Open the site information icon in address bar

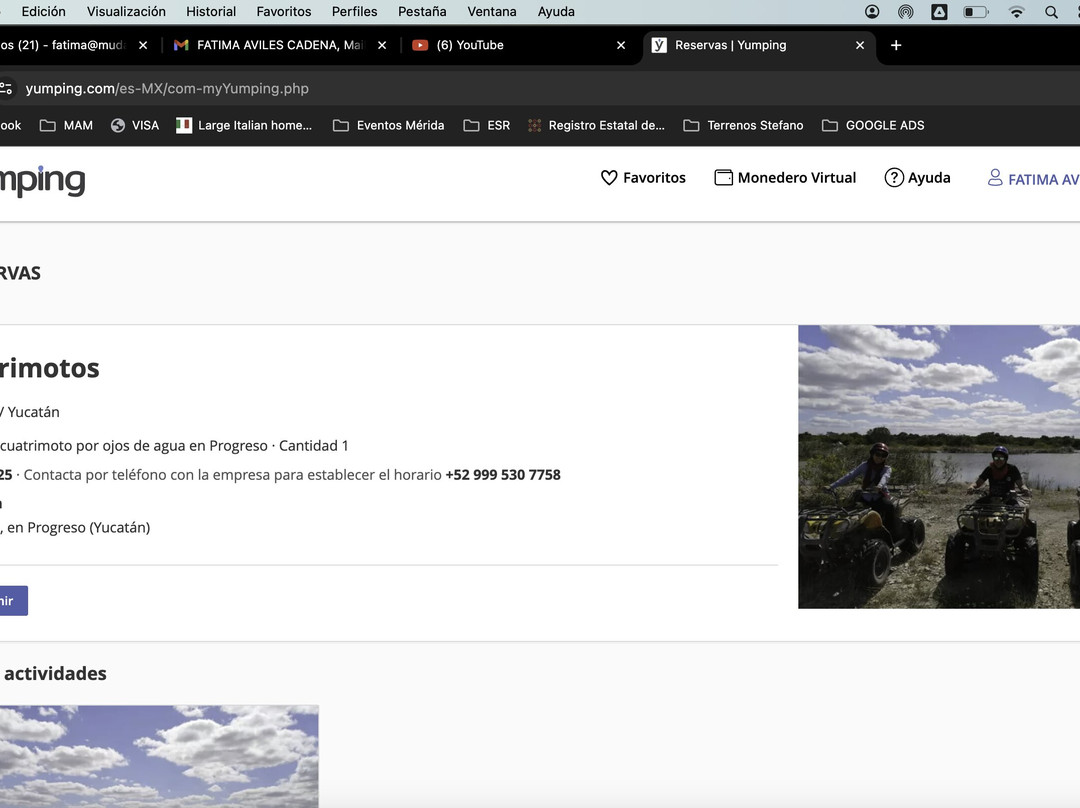click(x=6, y=88)
